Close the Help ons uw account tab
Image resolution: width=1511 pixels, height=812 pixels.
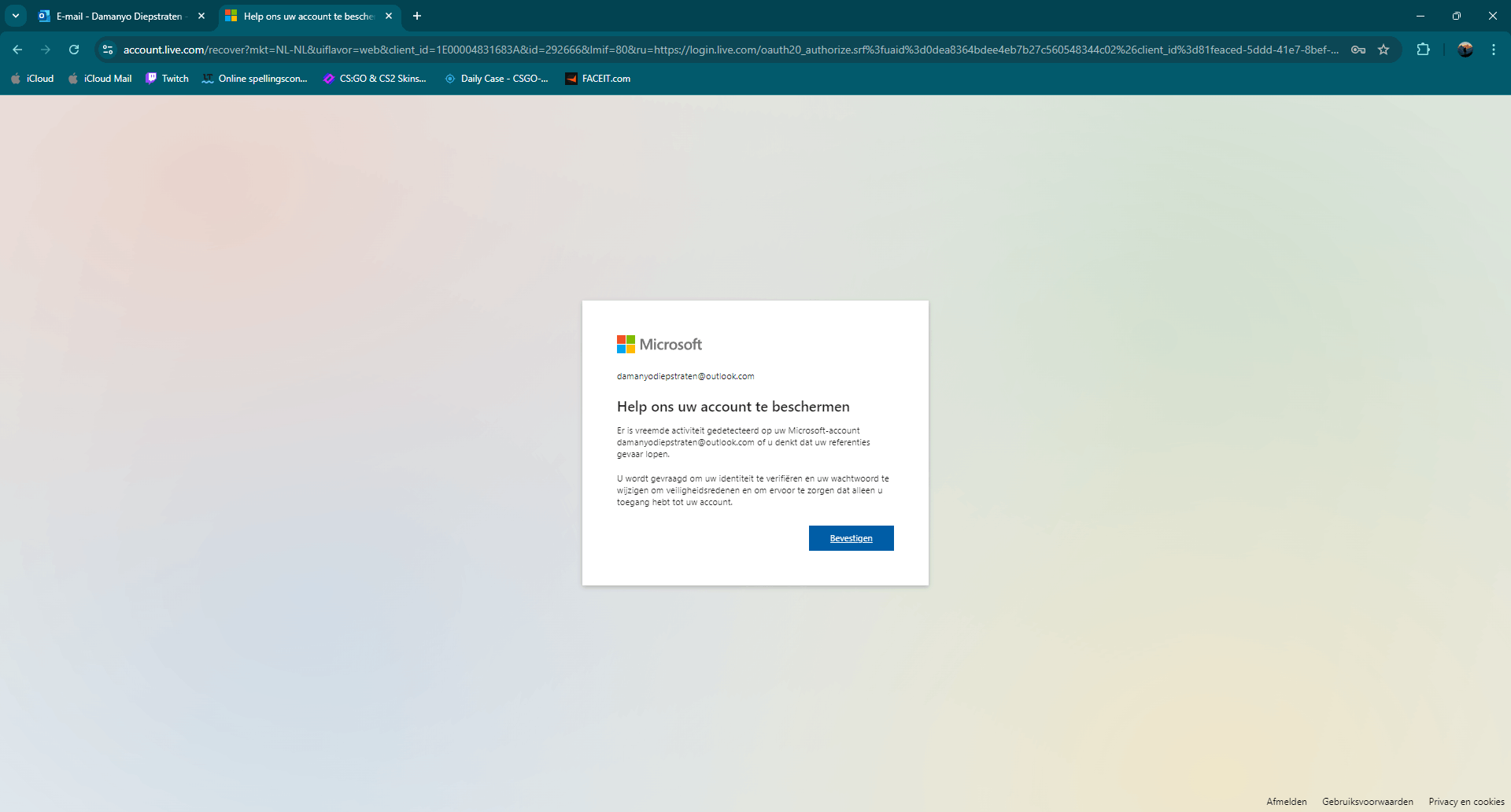pos(389,16)
